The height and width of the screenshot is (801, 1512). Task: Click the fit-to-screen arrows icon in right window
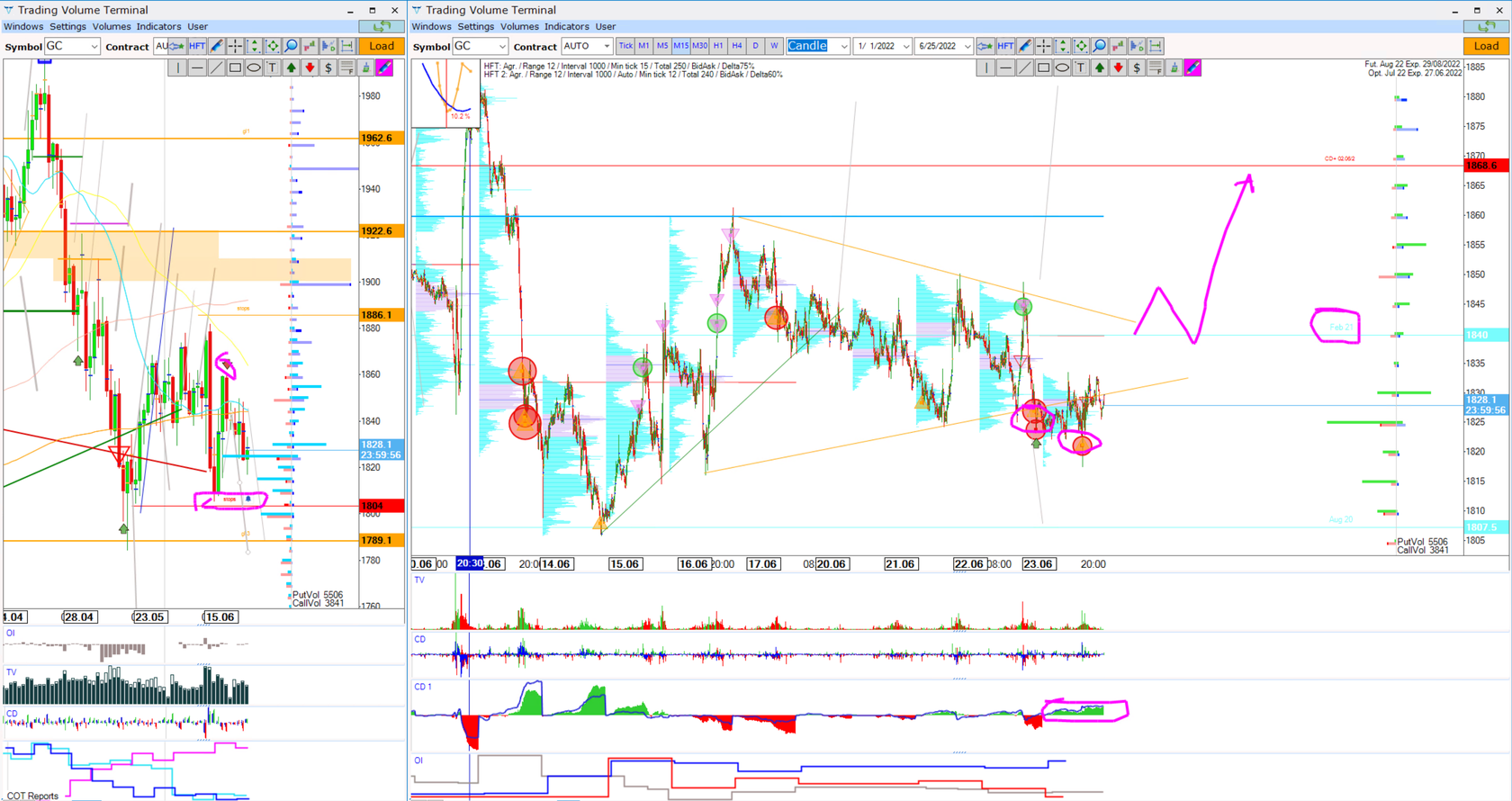click(1081, 46)
